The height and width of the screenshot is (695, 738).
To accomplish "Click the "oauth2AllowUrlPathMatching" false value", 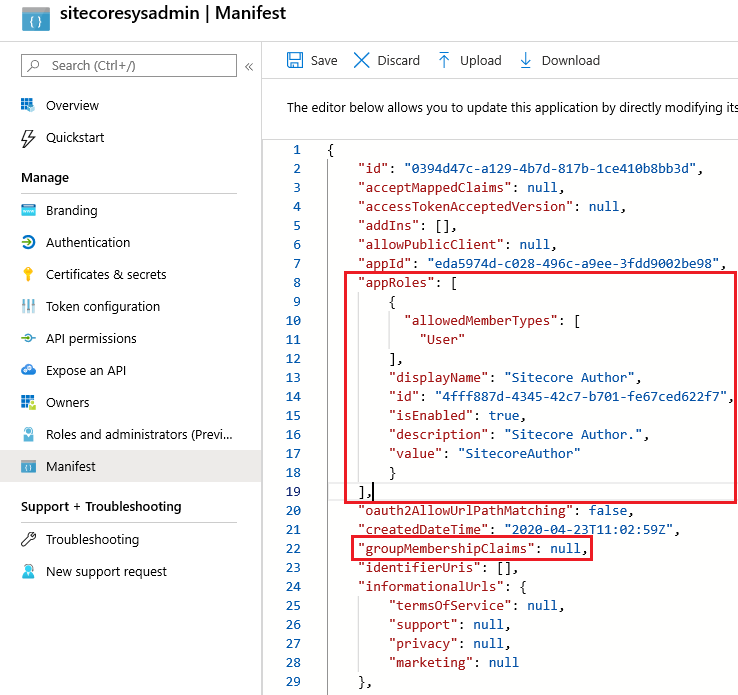I will click(x=608, y=511).
